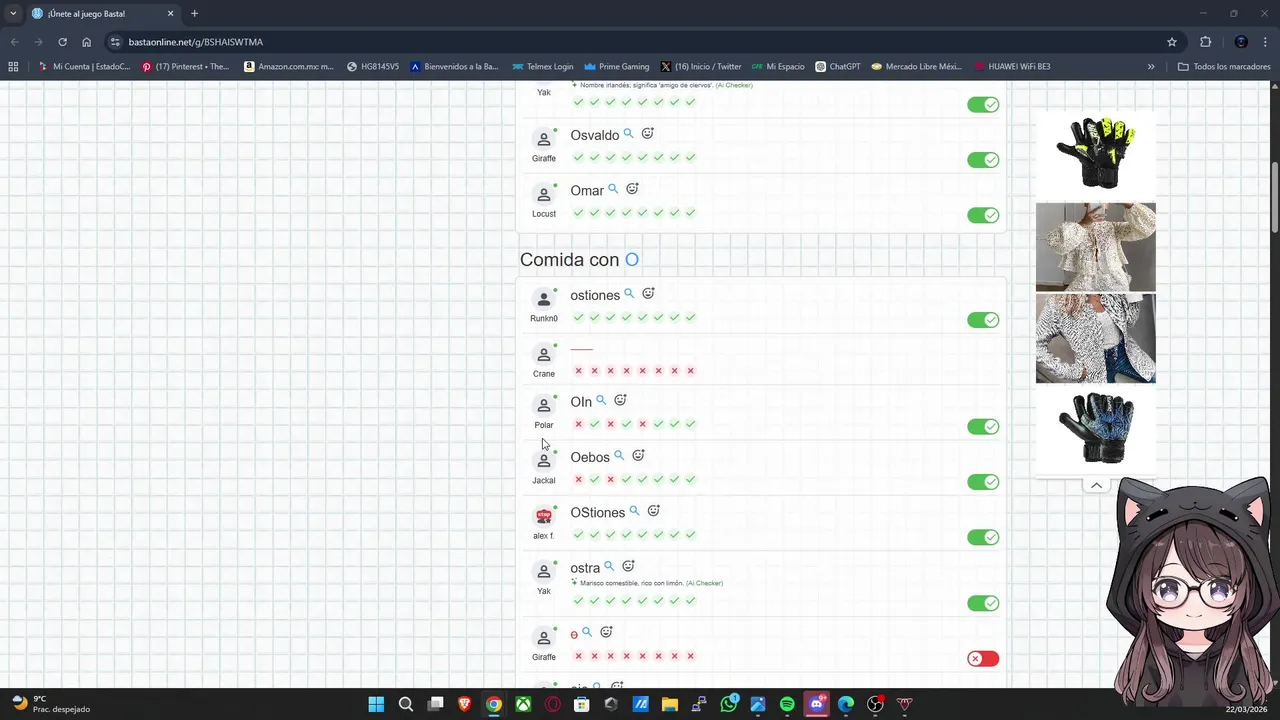Open the white ruffled blouse ad thumbnail
Screen dimensions: 1280x720
click(1096, 247)
